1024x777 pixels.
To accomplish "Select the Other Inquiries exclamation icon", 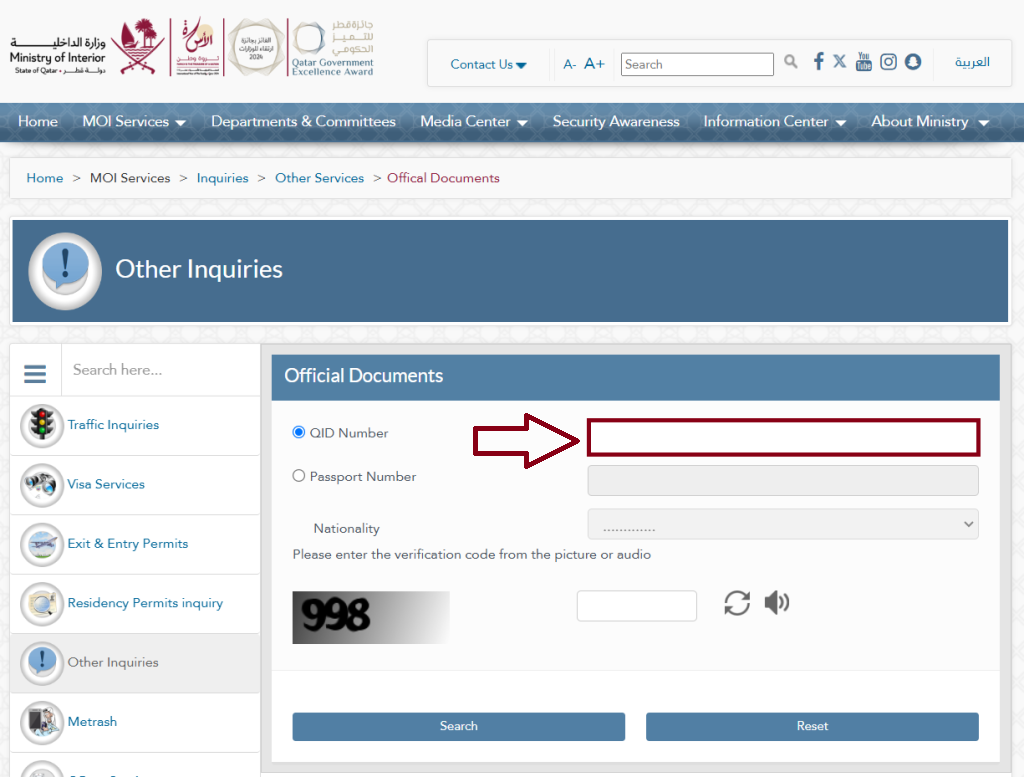I will pos(41,662).
